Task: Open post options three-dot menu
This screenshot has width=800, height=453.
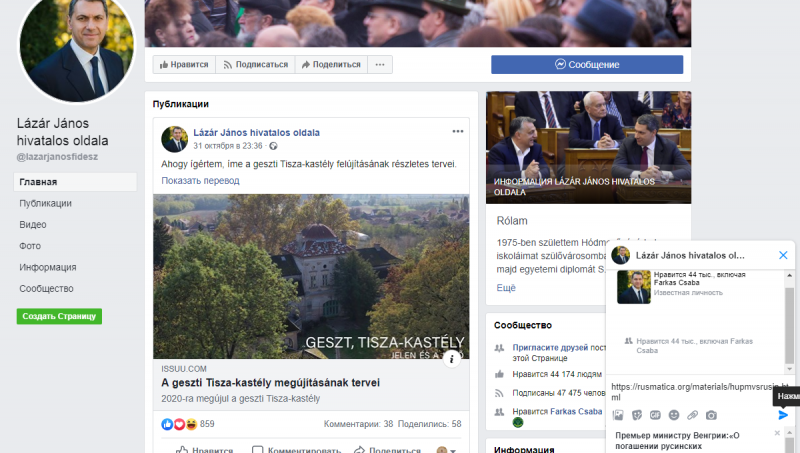Action: [x=458, y=132]
